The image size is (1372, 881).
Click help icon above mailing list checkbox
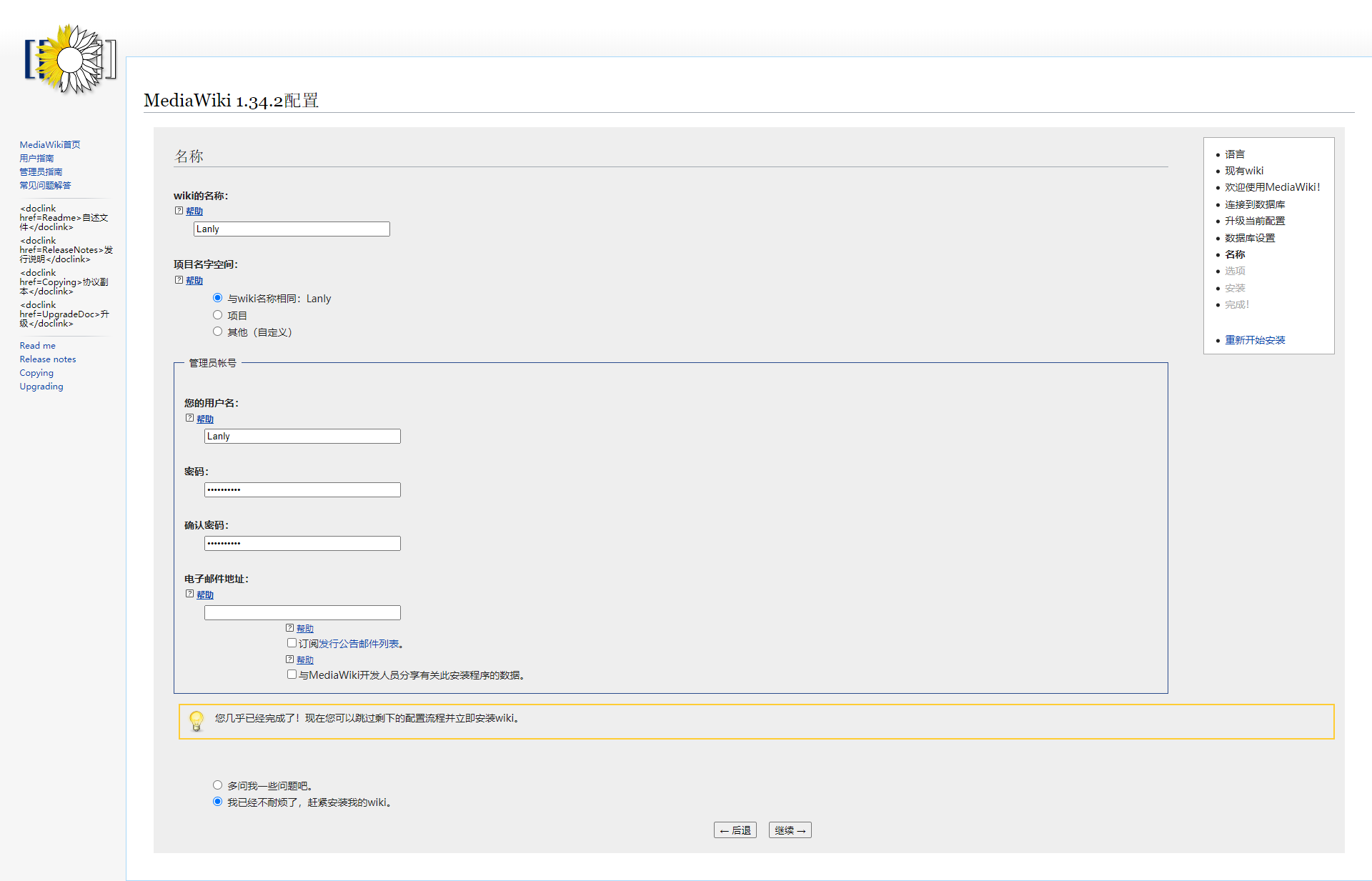point(290,628)
